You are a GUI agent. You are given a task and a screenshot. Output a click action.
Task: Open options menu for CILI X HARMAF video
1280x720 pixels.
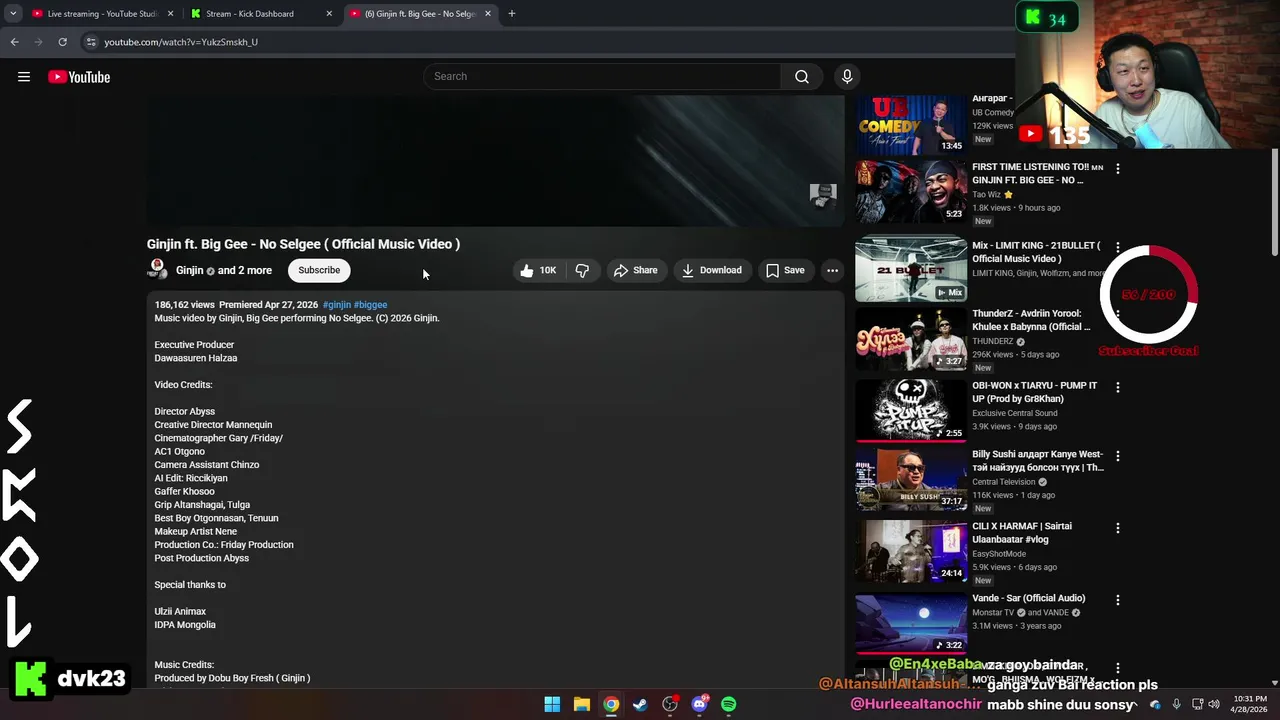1118,528
